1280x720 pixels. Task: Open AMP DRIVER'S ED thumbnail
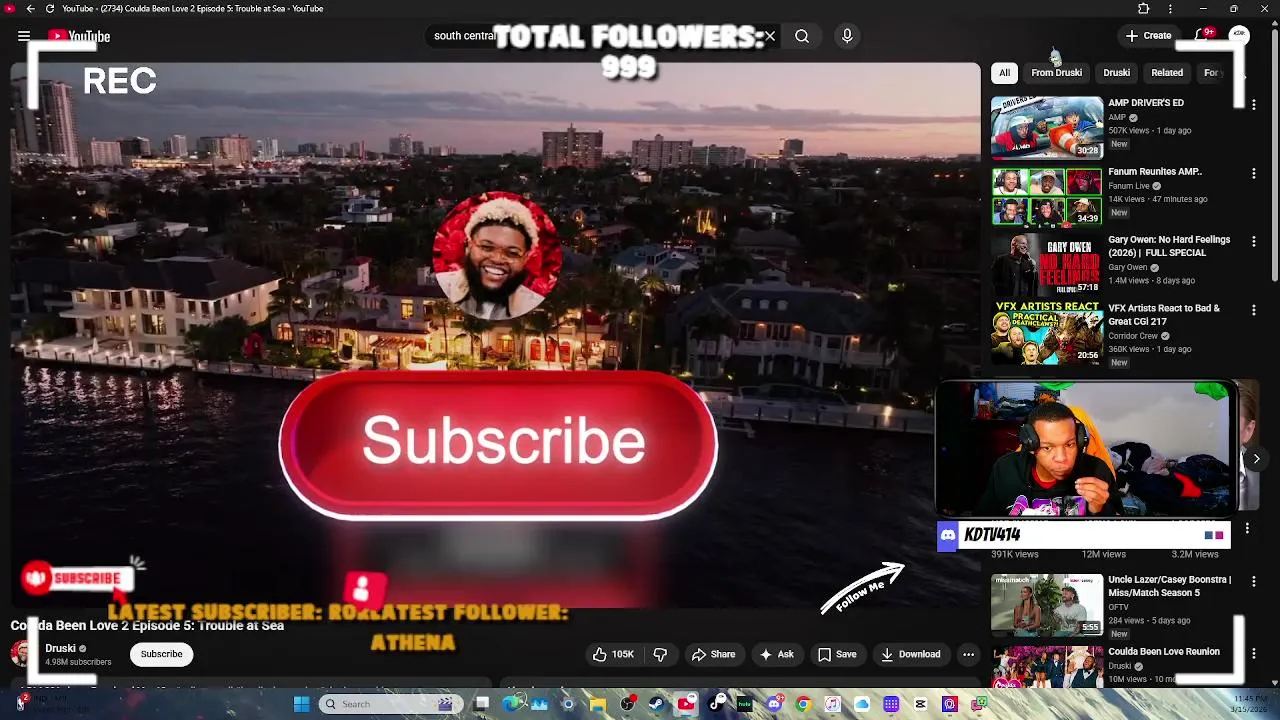[x=1047, y=127]
